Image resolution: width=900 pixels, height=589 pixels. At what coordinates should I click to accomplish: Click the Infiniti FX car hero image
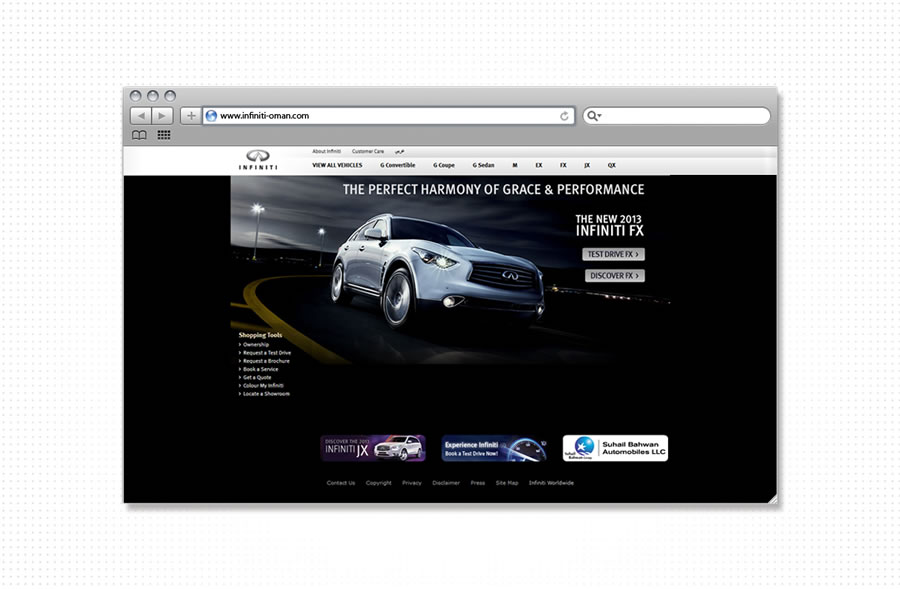click(x=437, y=270)
